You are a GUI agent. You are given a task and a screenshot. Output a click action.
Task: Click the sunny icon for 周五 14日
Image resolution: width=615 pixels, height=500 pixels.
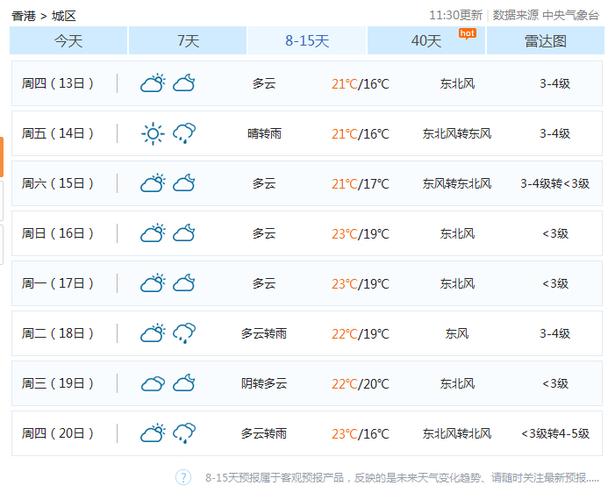[153, 134]
